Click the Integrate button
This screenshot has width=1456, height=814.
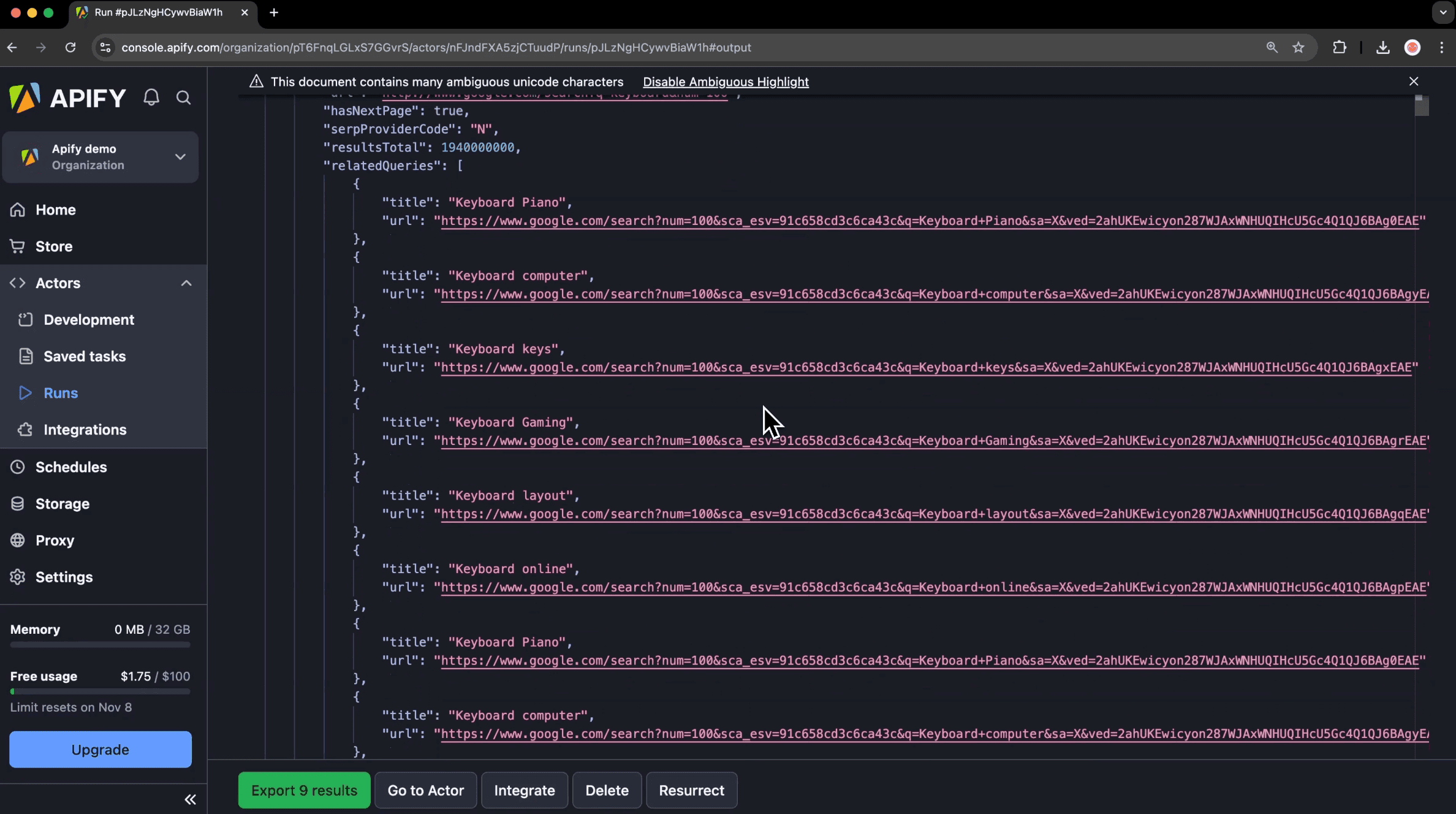(x=525, y=790)
